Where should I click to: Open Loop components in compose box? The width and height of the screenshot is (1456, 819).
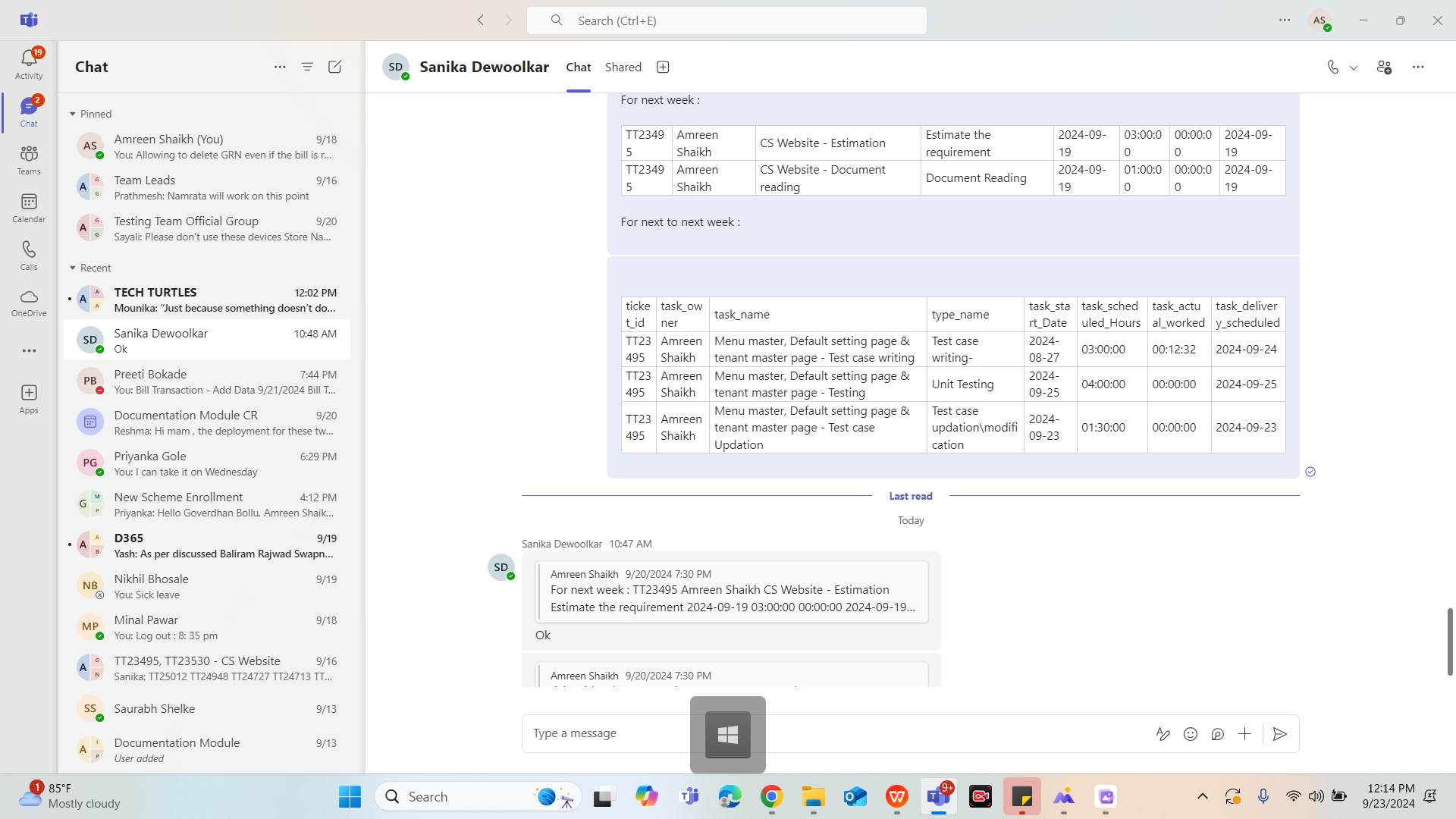pos(1218,733)
